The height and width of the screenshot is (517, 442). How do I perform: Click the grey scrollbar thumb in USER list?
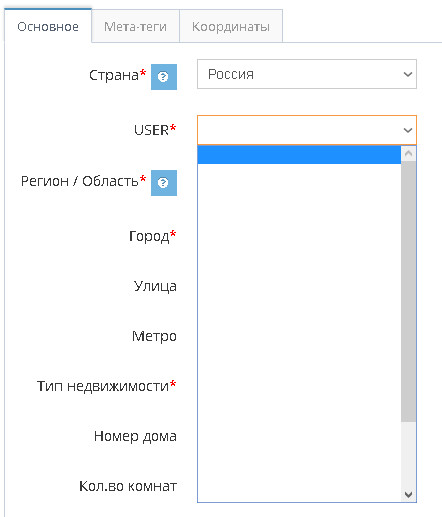408,292
